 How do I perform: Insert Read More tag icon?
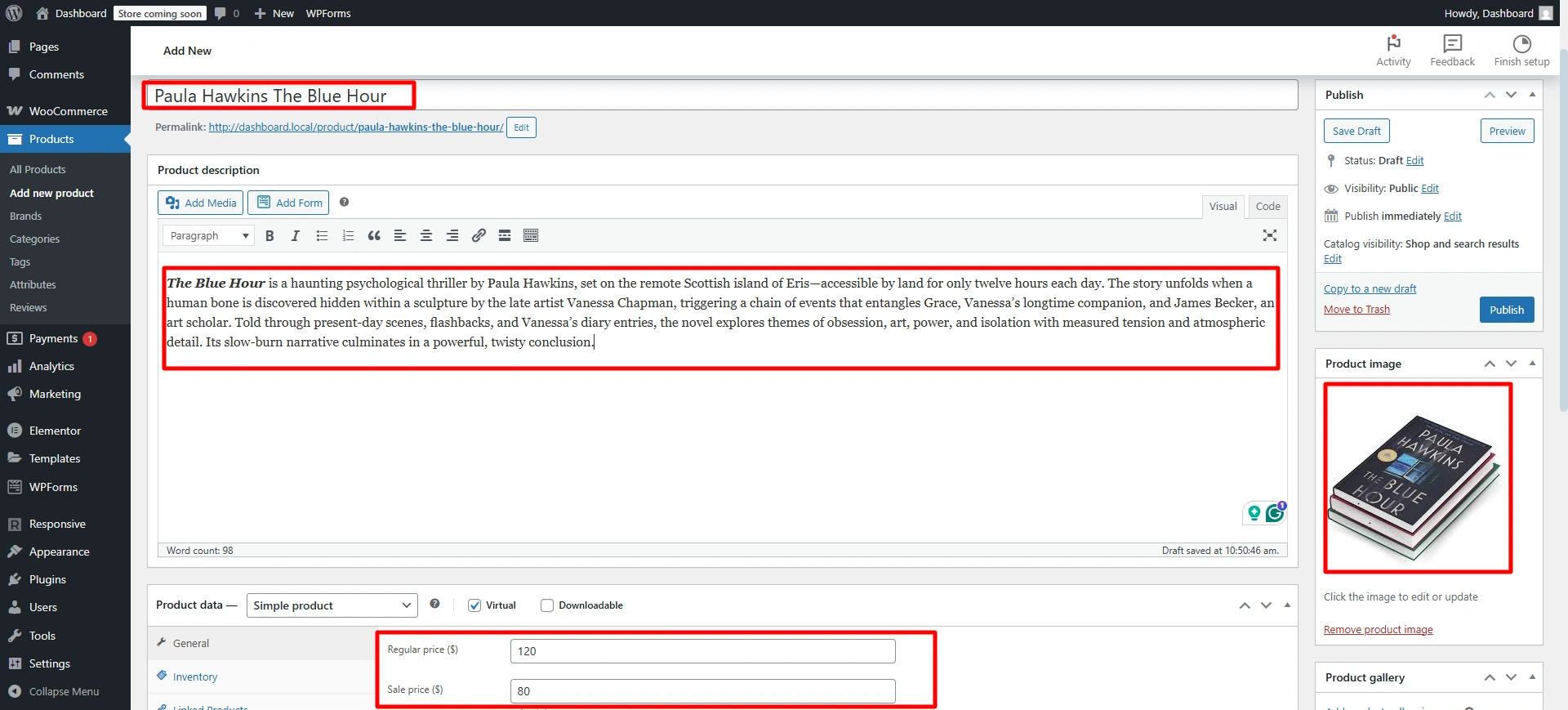[505, 235]
